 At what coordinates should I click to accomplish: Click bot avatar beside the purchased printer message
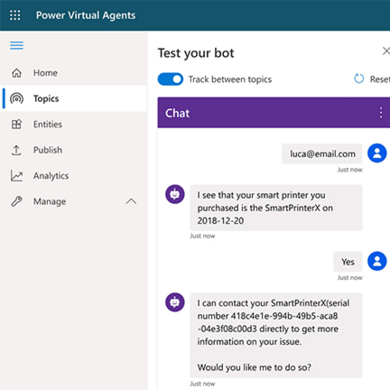tap(175, 194)
